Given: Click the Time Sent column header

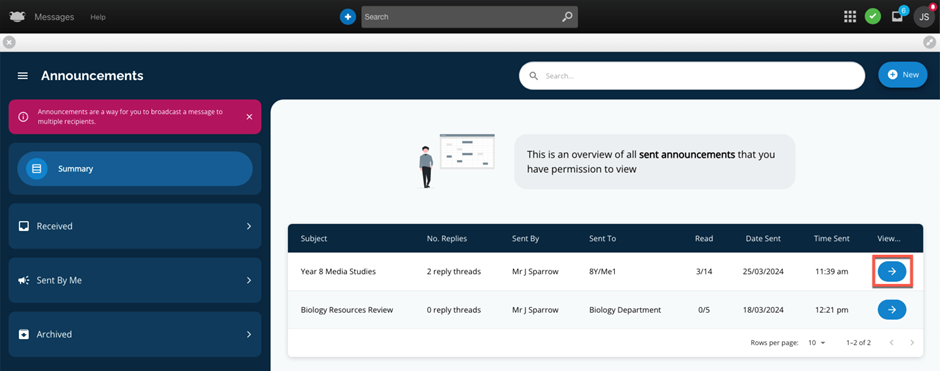Looking at the screenshot, I should tap(831, 239).
